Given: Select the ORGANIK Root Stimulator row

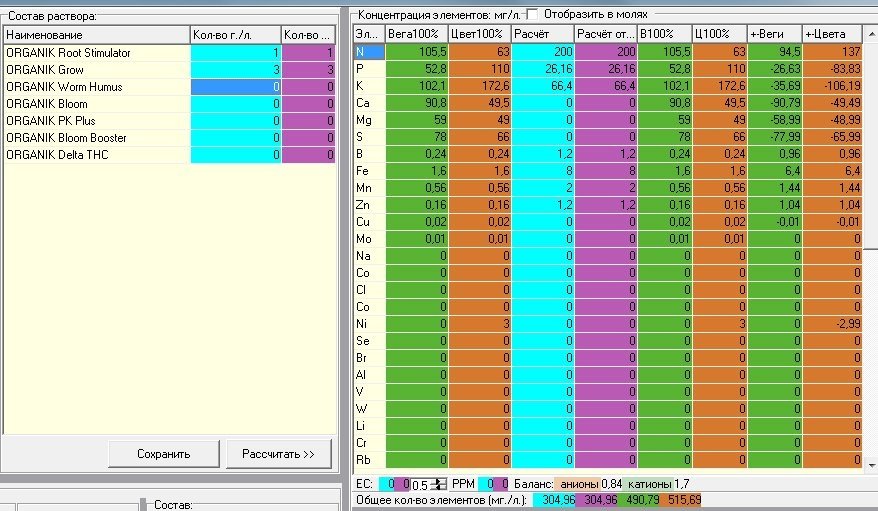Looking at the screenshot, I should click(169, 53).
